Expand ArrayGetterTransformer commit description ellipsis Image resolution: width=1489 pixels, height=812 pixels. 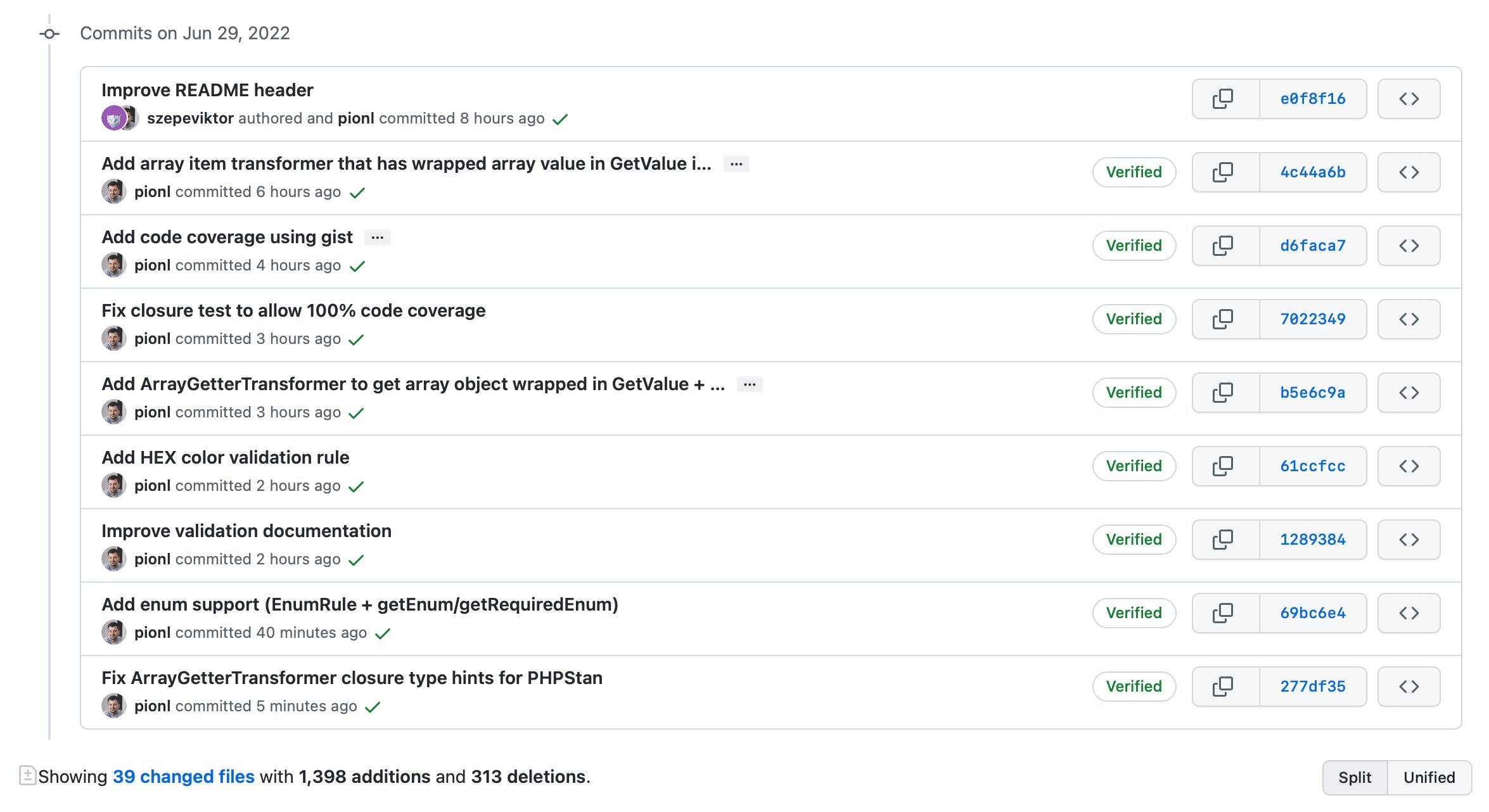point(750,384)
